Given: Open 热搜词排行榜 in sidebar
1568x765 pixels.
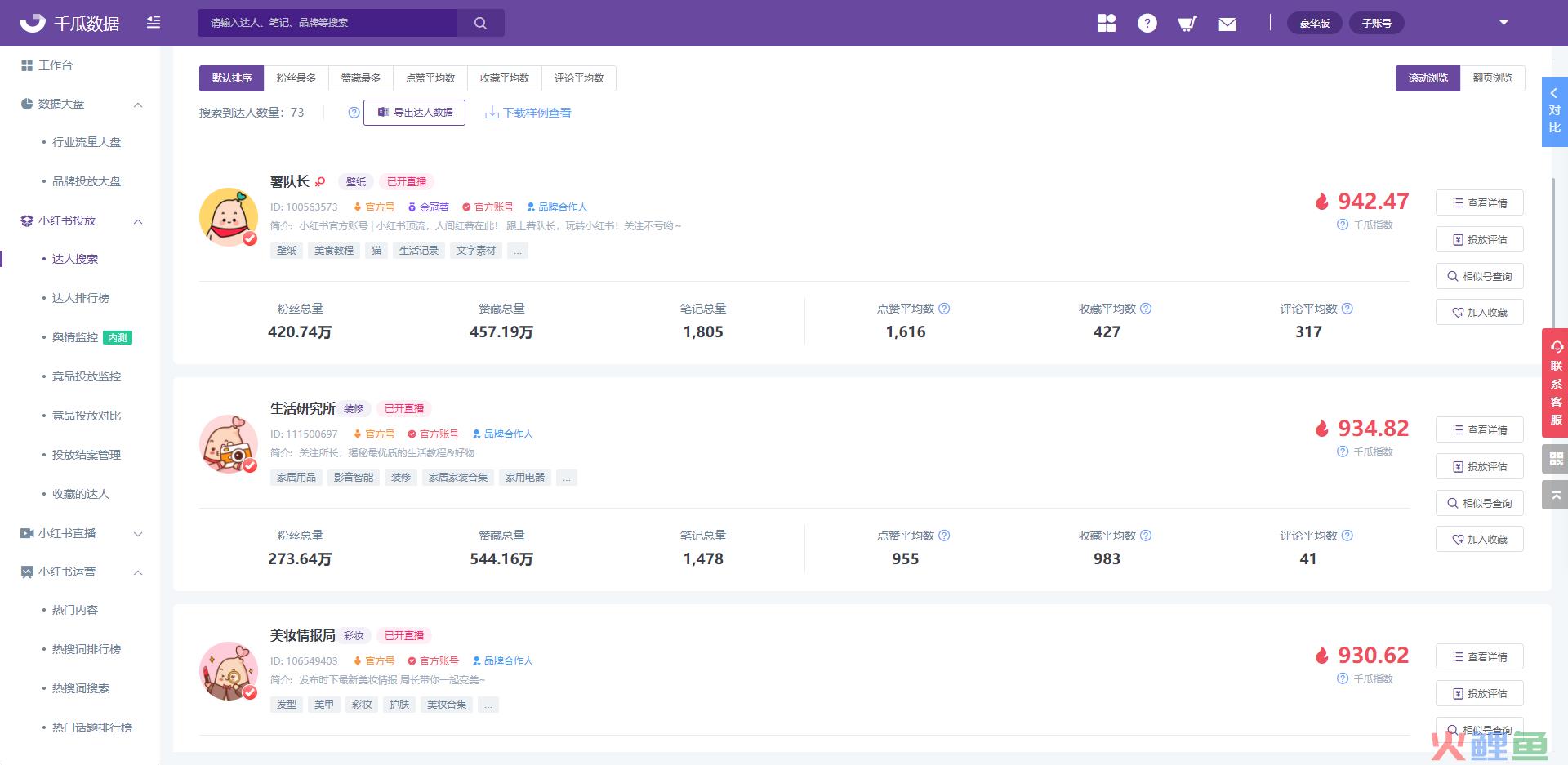Looking at the screenshot, I should (87, 649).
